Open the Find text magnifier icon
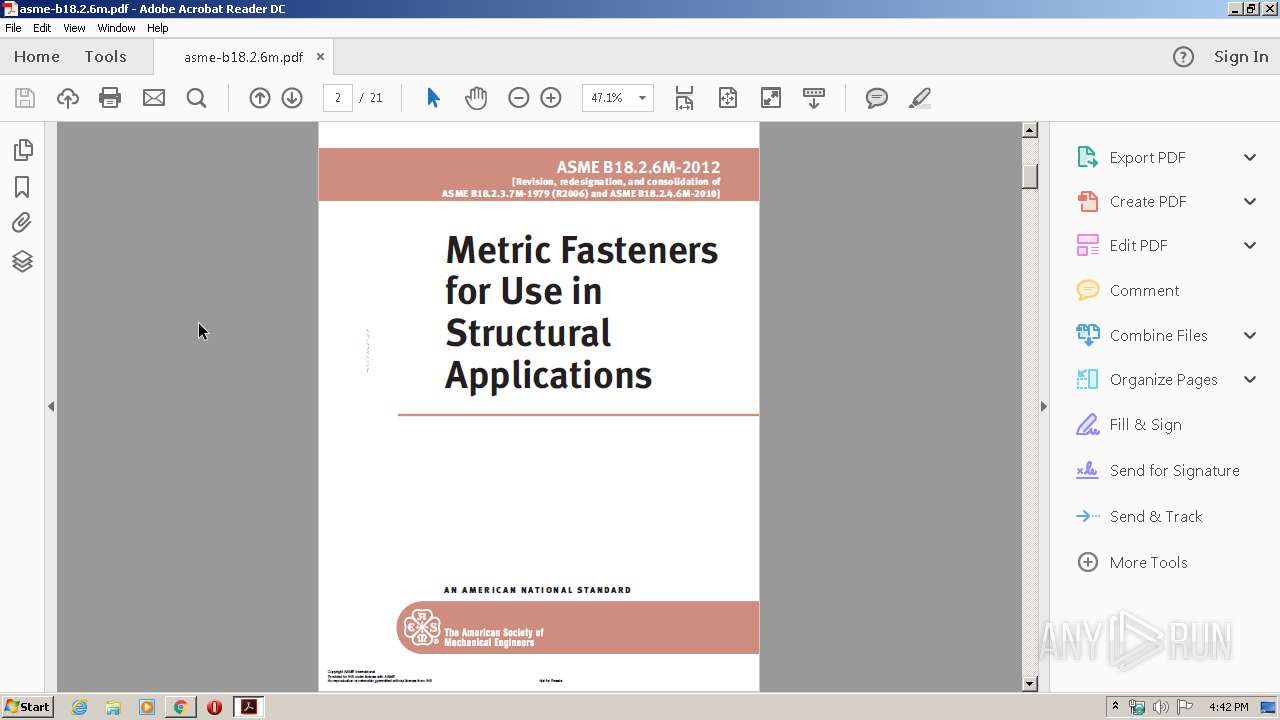The width and height of the screenshot is (1280, 720). [197, 98]
